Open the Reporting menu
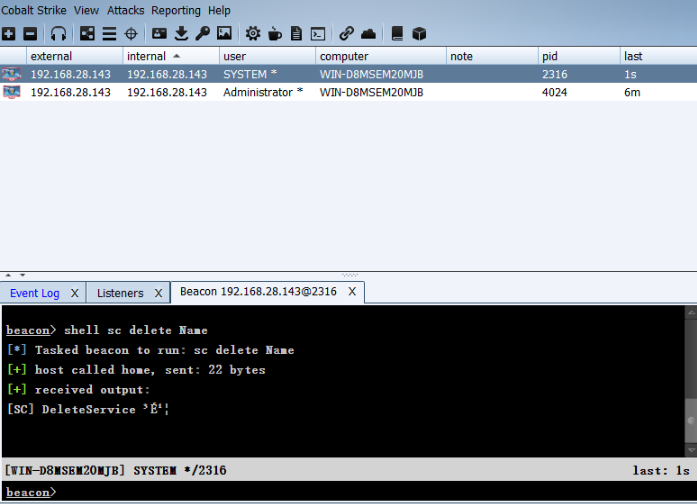 point(176,10)
